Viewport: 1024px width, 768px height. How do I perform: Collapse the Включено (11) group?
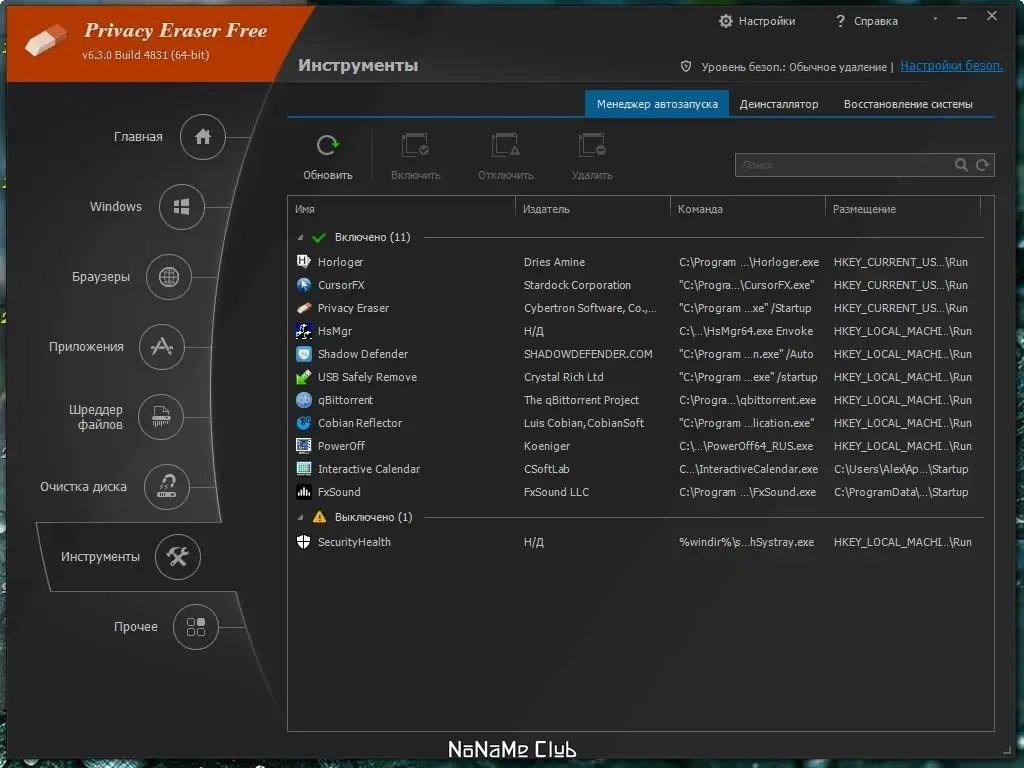pos(300,238)
